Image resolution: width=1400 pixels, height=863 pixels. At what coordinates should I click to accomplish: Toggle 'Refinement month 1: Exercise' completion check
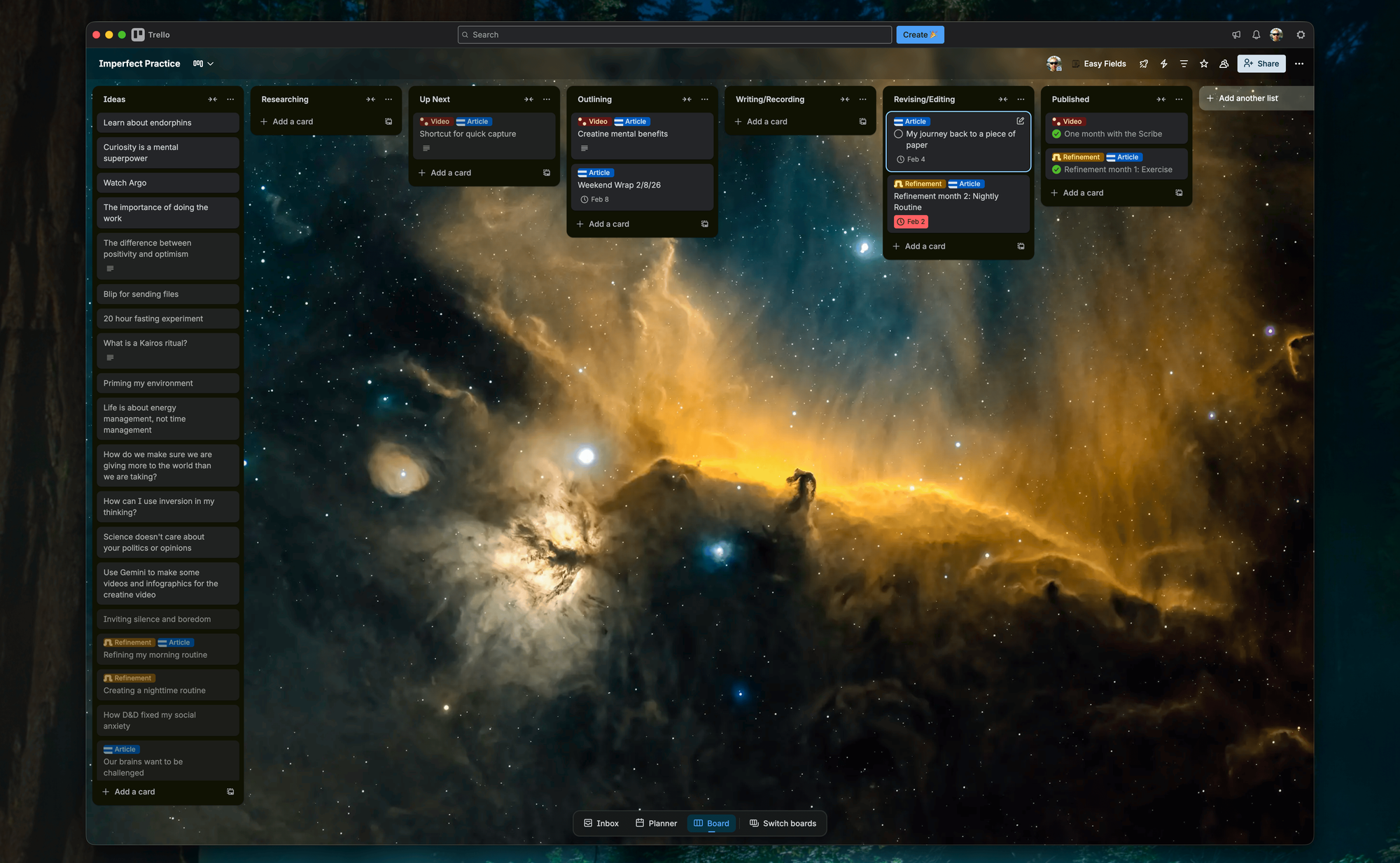1056,169
